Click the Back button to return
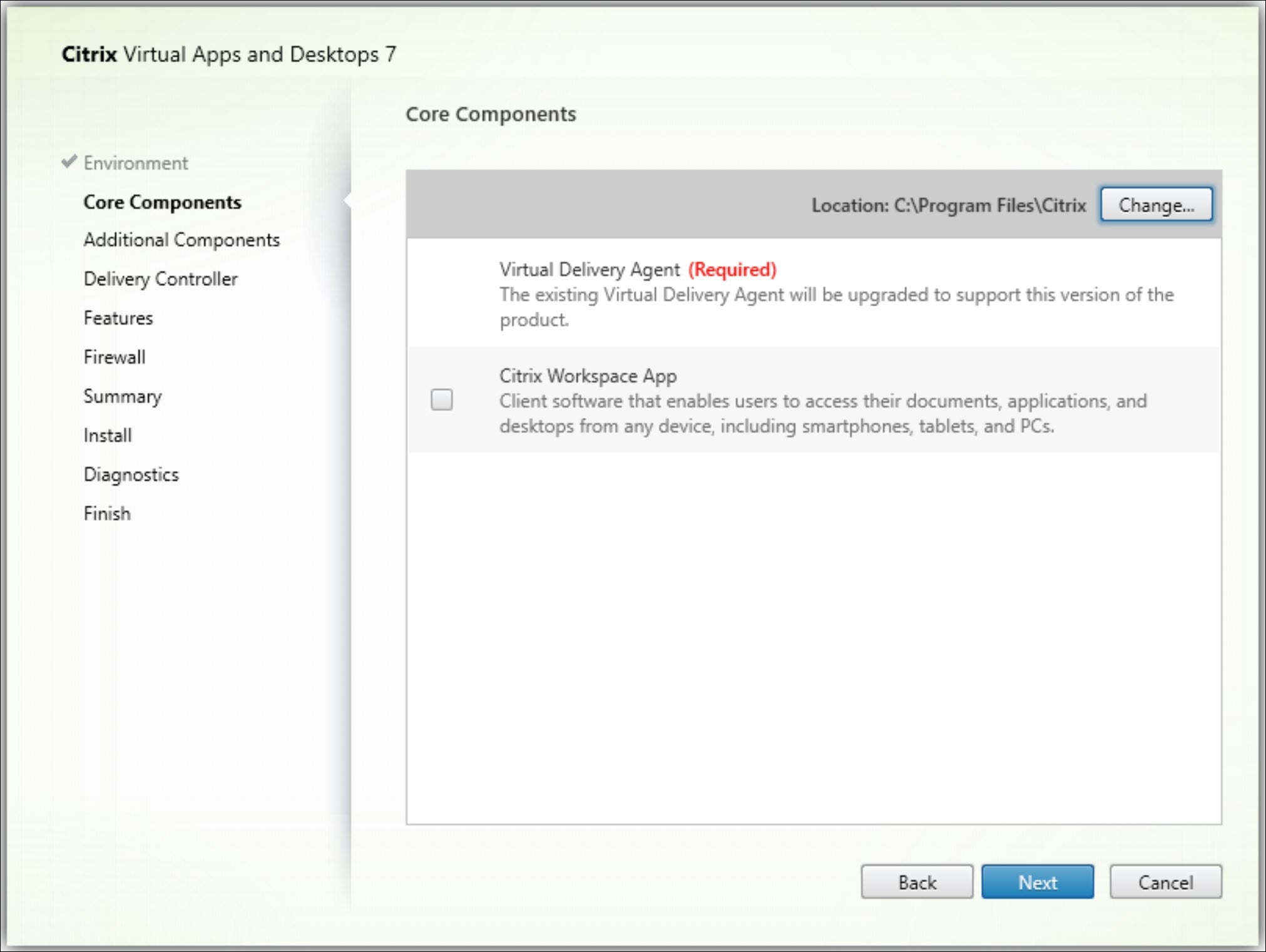 (x=917, y=883)
